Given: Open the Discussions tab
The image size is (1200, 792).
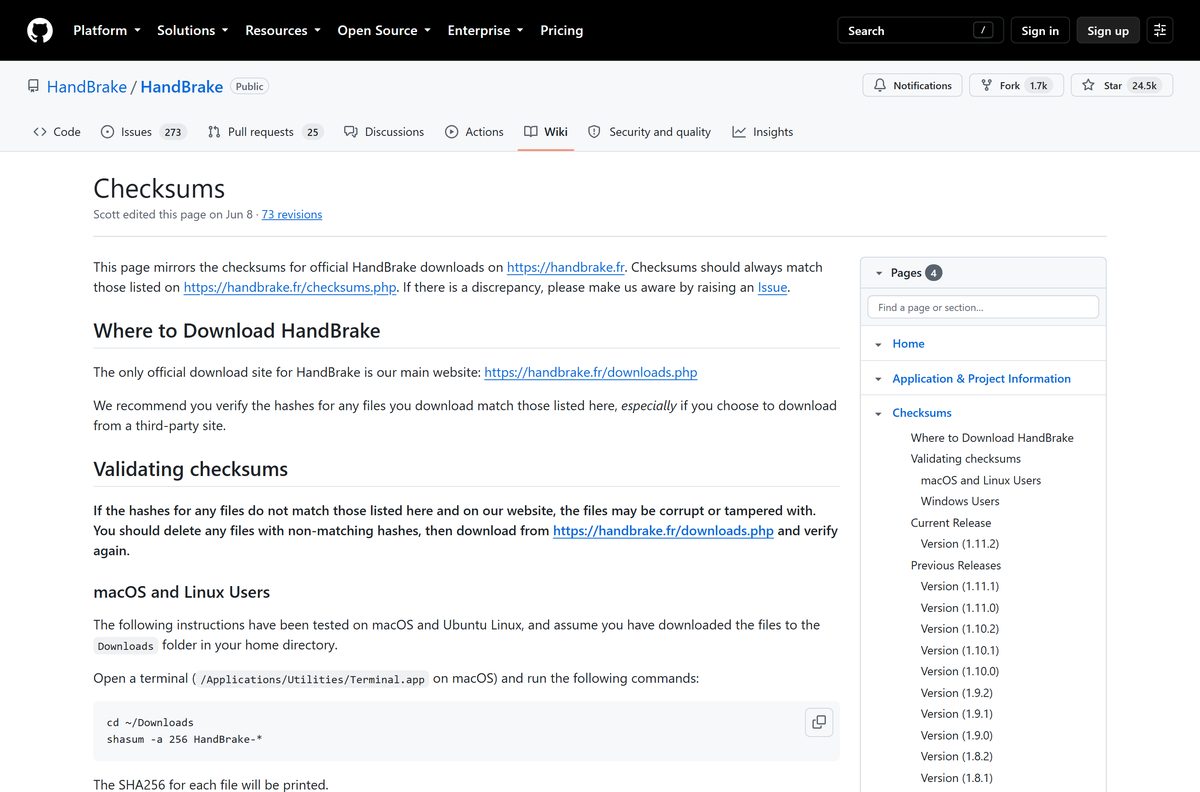Looking at the screenshot, I should coord(384,132).
